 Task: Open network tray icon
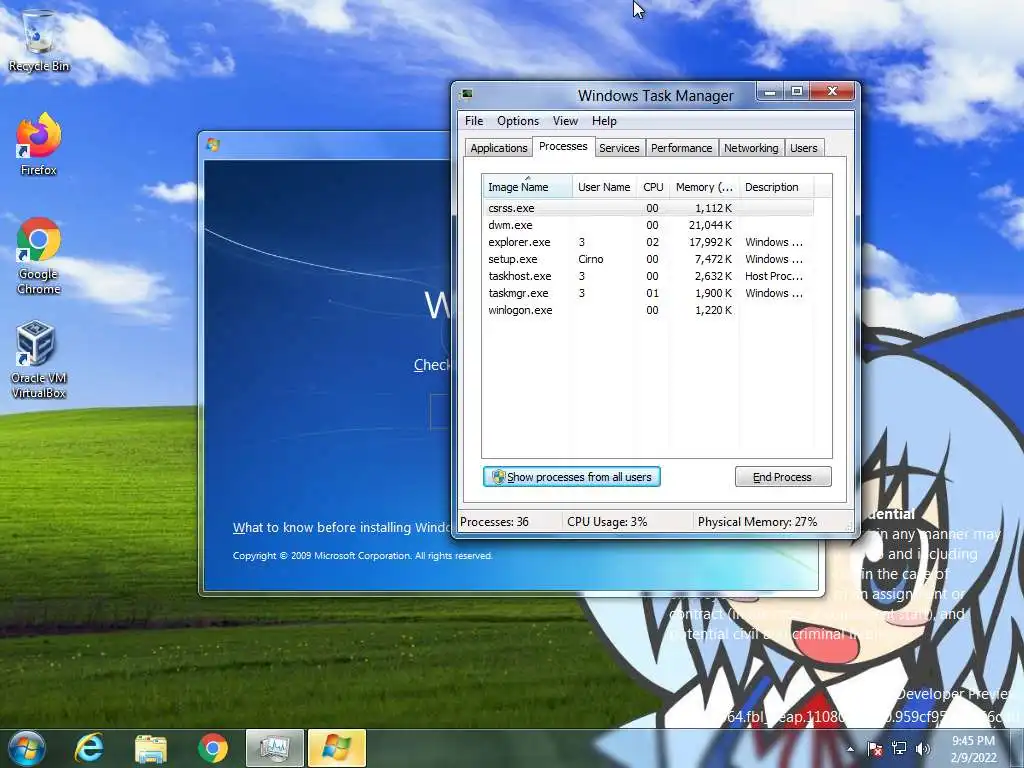click(899, 749)
